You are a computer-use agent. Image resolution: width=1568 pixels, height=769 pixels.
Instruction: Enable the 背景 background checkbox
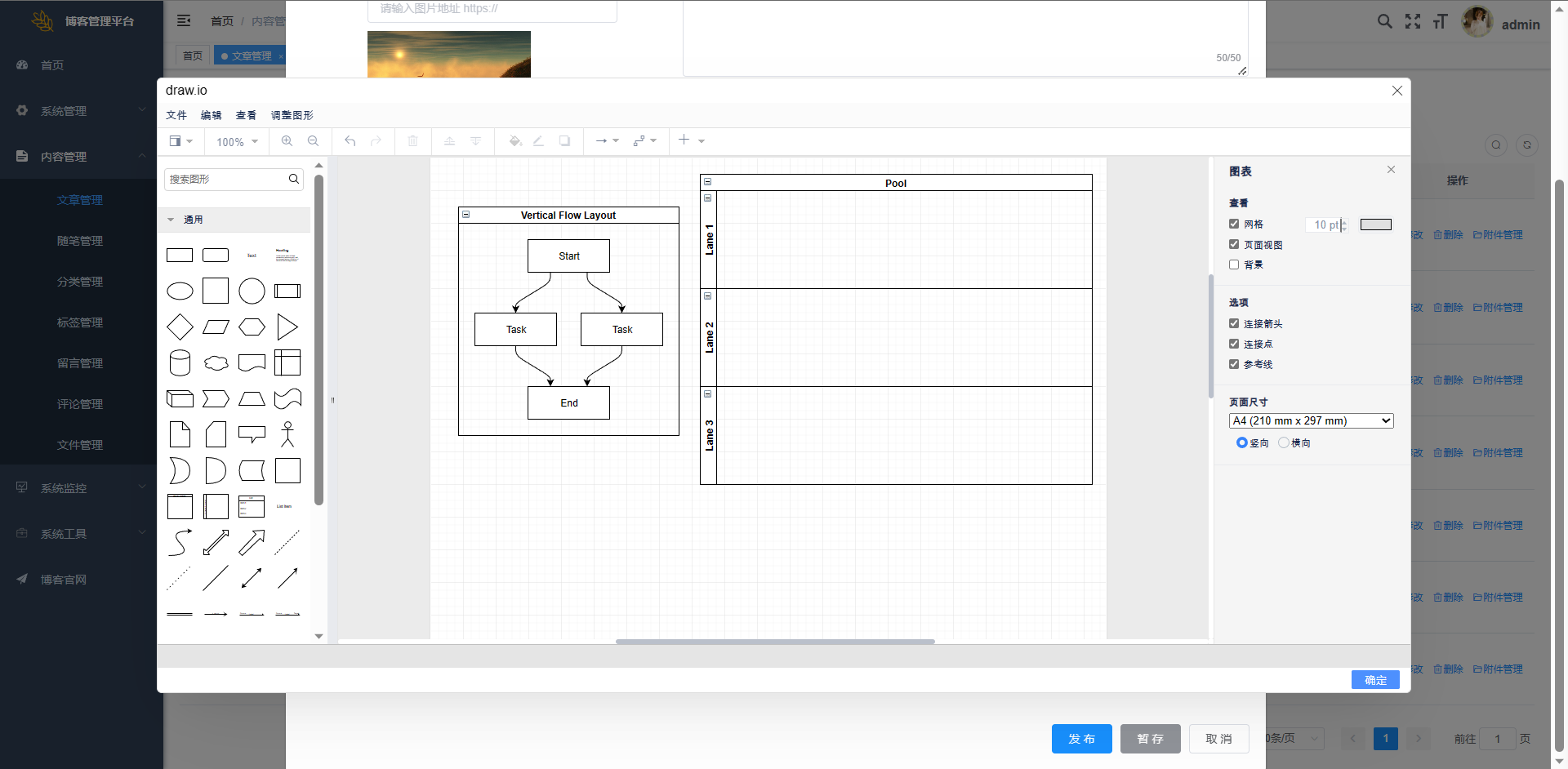click(x=1234, y=264)
